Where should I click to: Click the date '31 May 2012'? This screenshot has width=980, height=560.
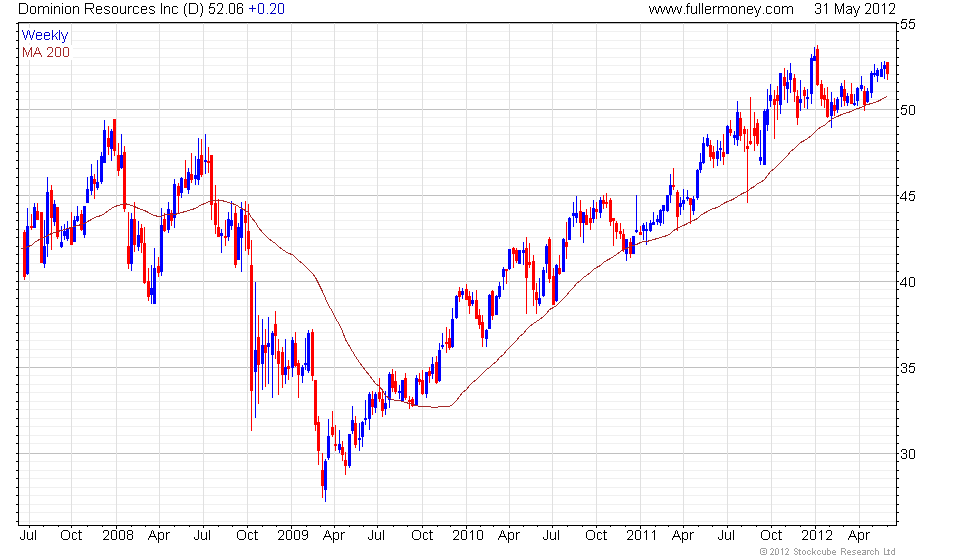[855, 9]
